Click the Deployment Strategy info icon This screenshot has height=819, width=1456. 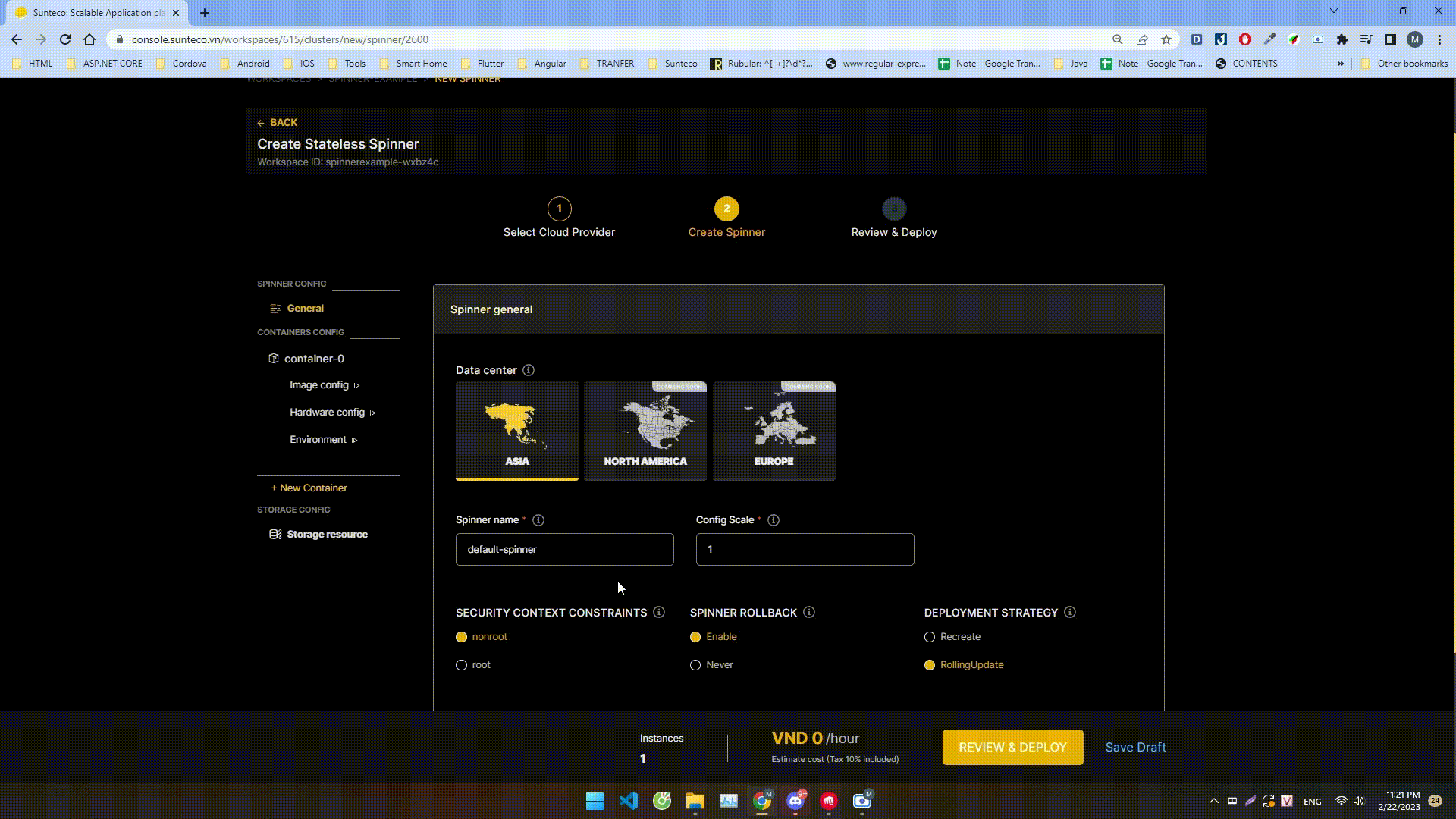coord(1070,612)
